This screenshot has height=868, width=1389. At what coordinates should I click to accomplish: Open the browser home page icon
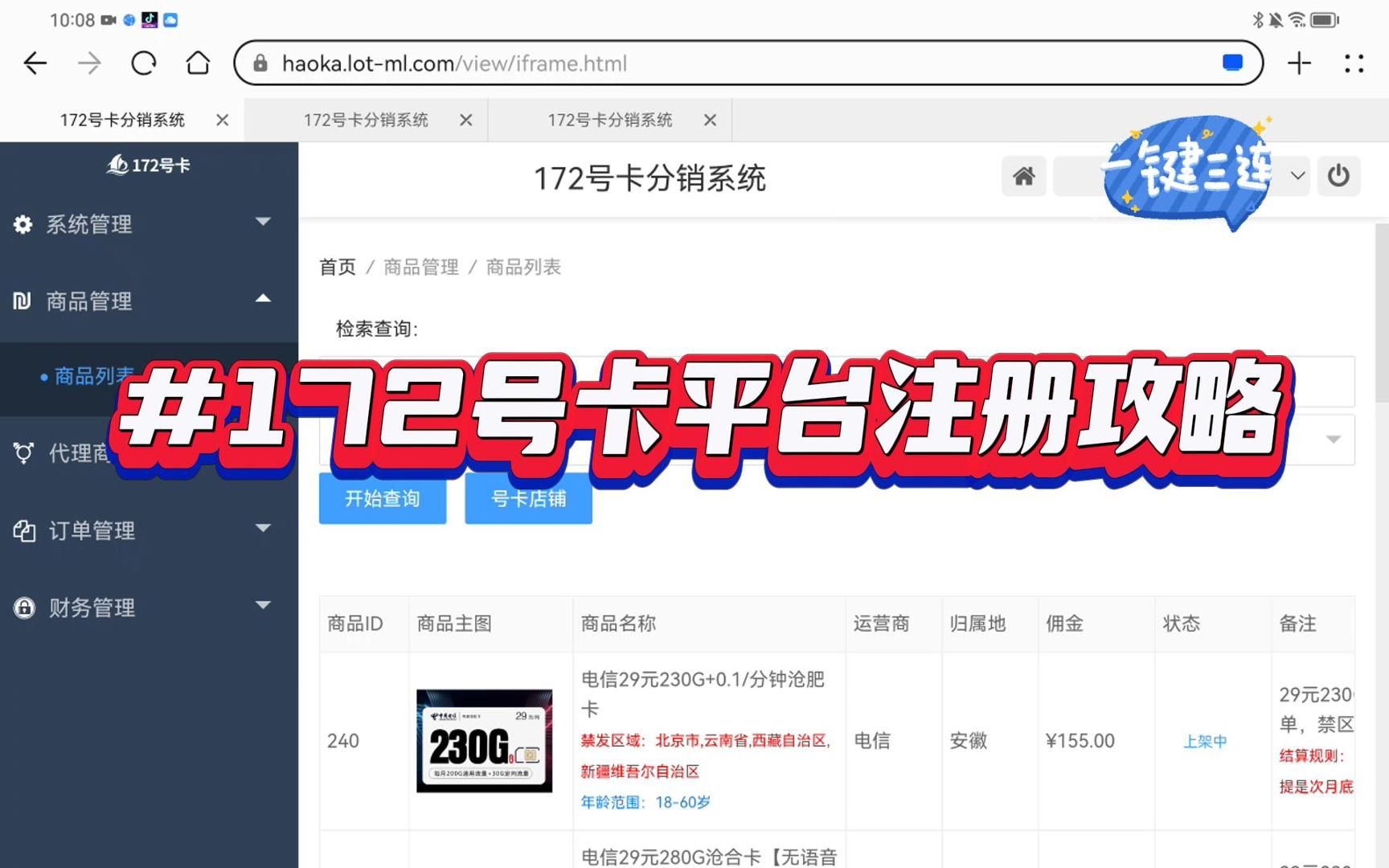coord(198,63)
